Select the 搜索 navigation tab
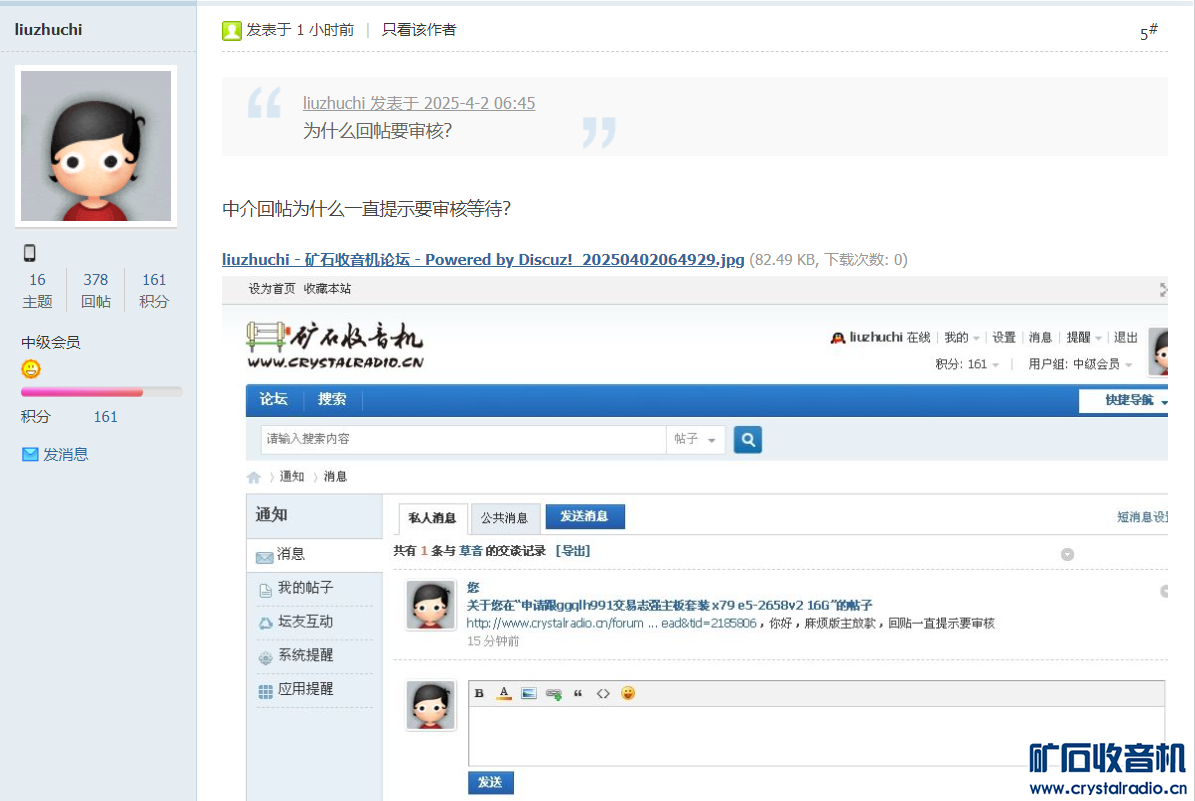 [332, 399]
